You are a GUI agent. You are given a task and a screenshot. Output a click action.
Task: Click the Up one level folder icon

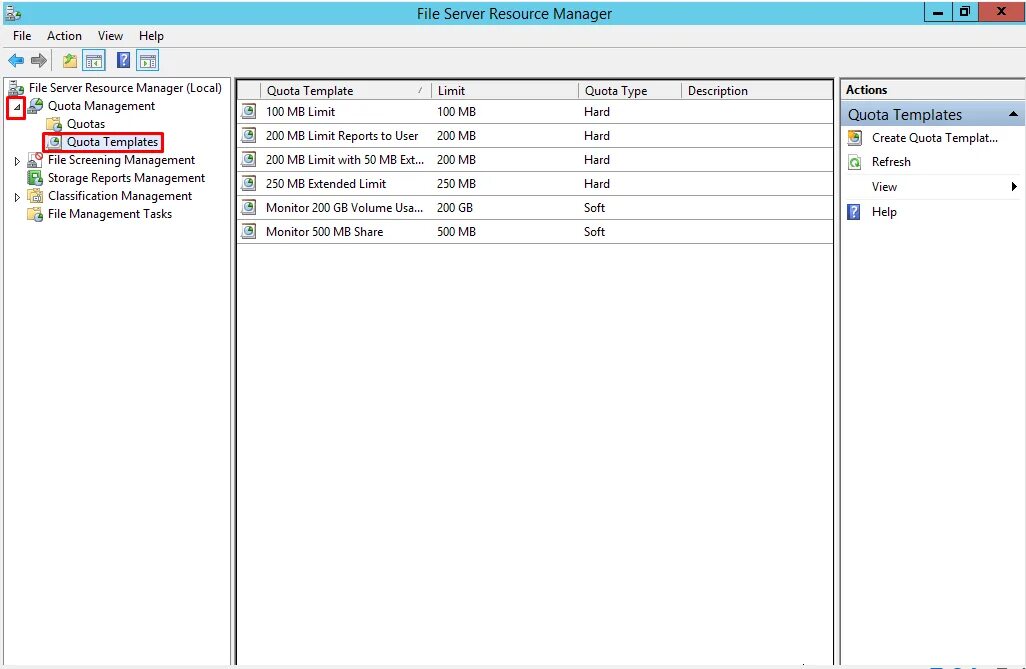[x=69, y=61]
